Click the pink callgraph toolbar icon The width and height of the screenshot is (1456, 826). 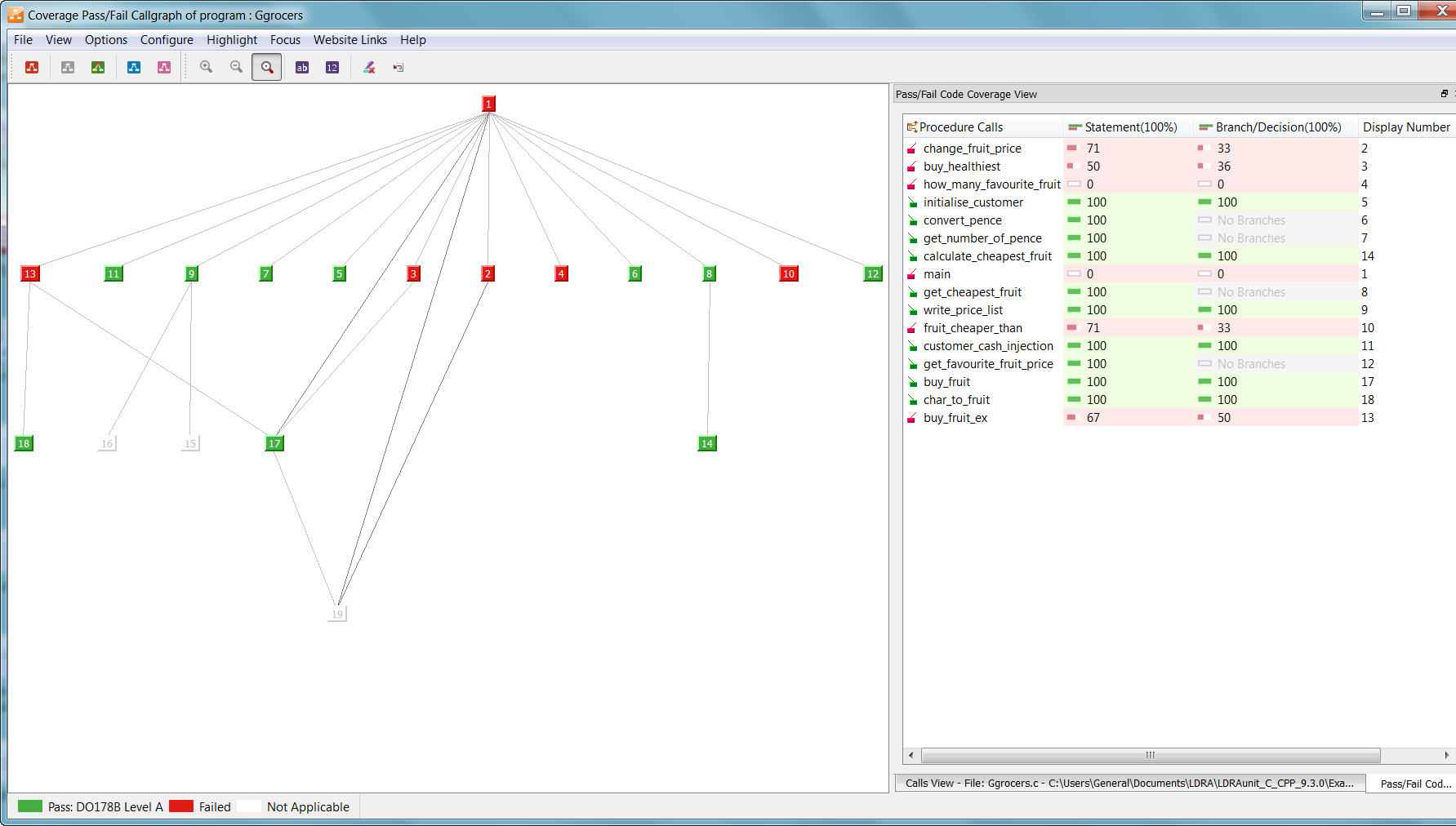pos(164,68)
